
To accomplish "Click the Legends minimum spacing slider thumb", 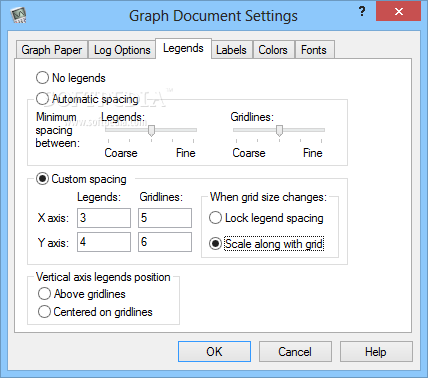I will pos(151,131).
